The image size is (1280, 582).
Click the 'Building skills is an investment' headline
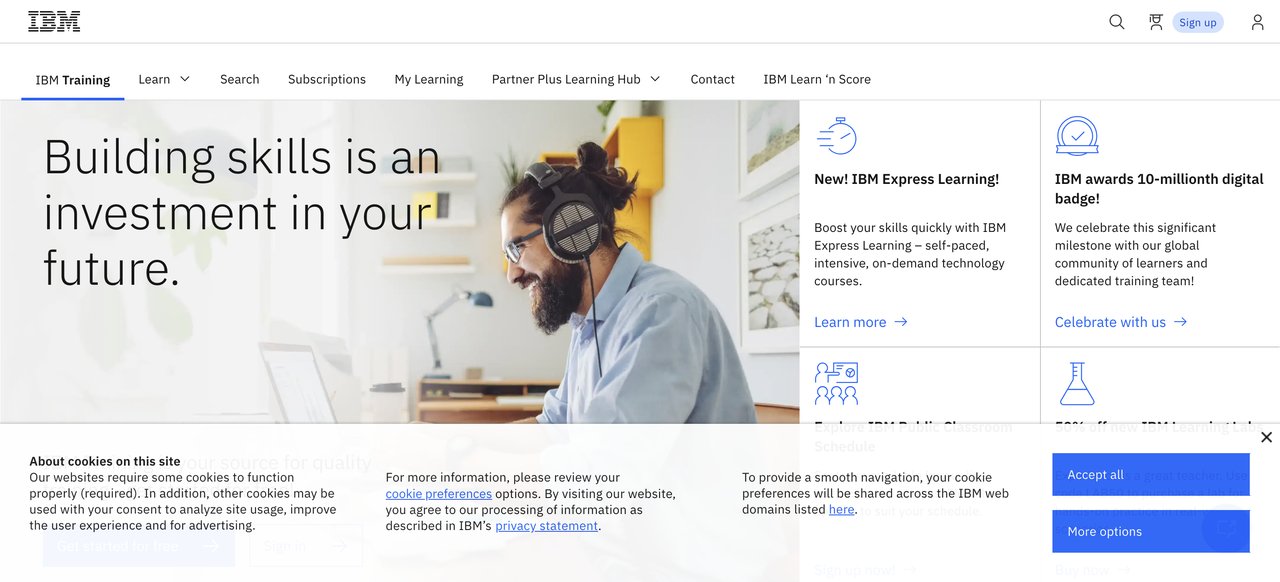242,213
